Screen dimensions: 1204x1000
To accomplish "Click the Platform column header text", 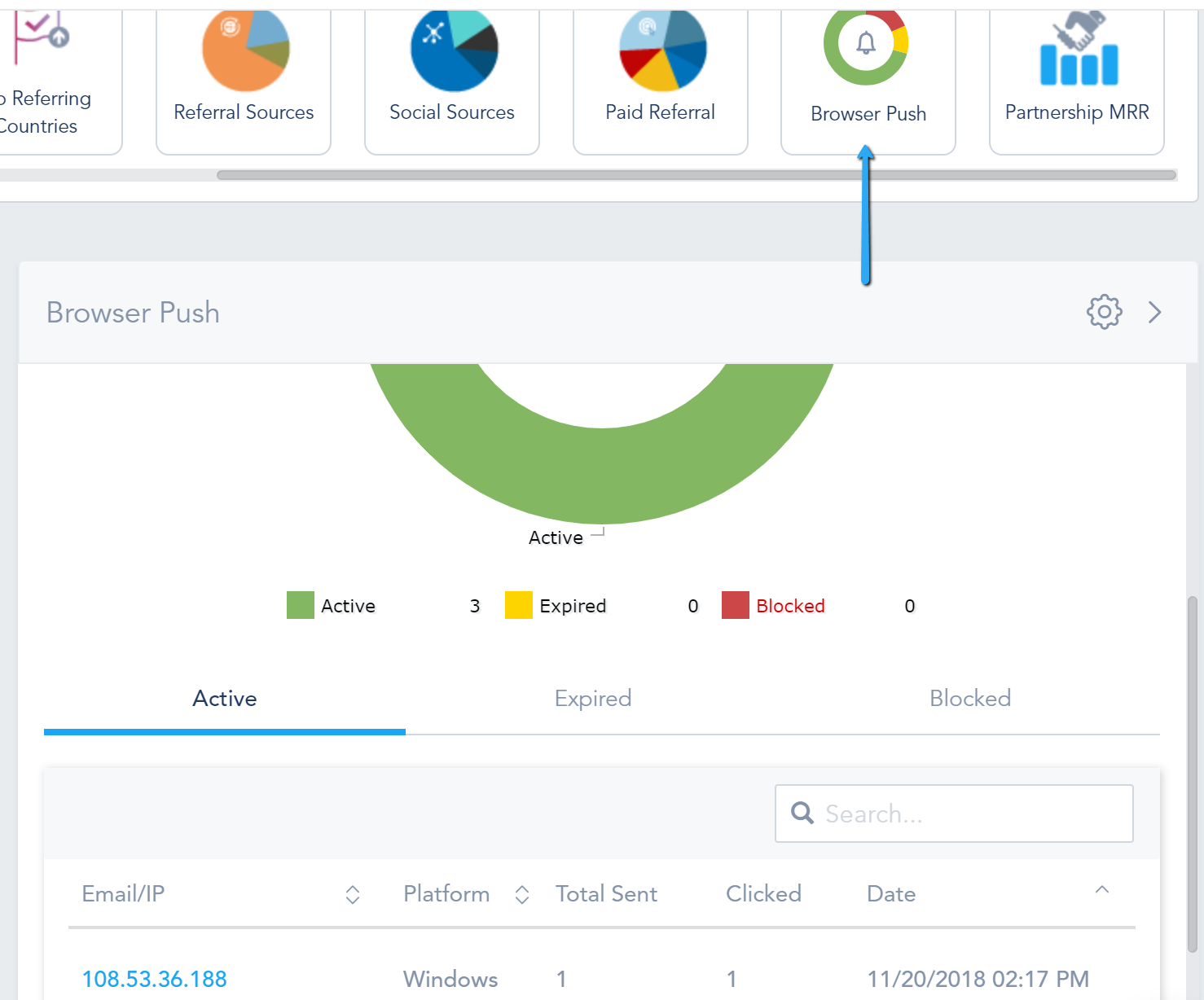I will pos(446,894).
